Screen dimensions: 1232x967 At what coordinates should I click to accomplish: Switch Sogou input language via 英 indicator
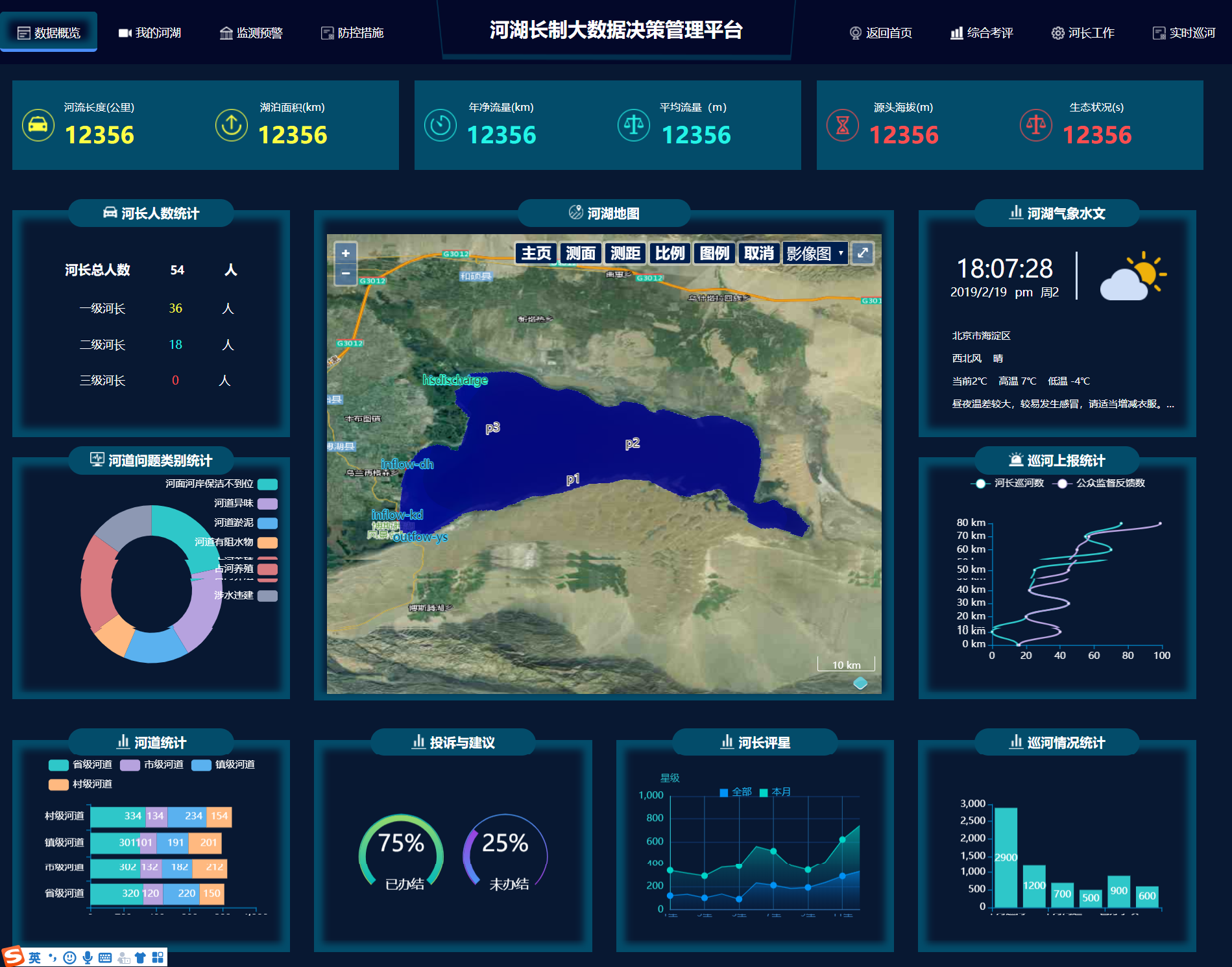(x=34, y=958)
